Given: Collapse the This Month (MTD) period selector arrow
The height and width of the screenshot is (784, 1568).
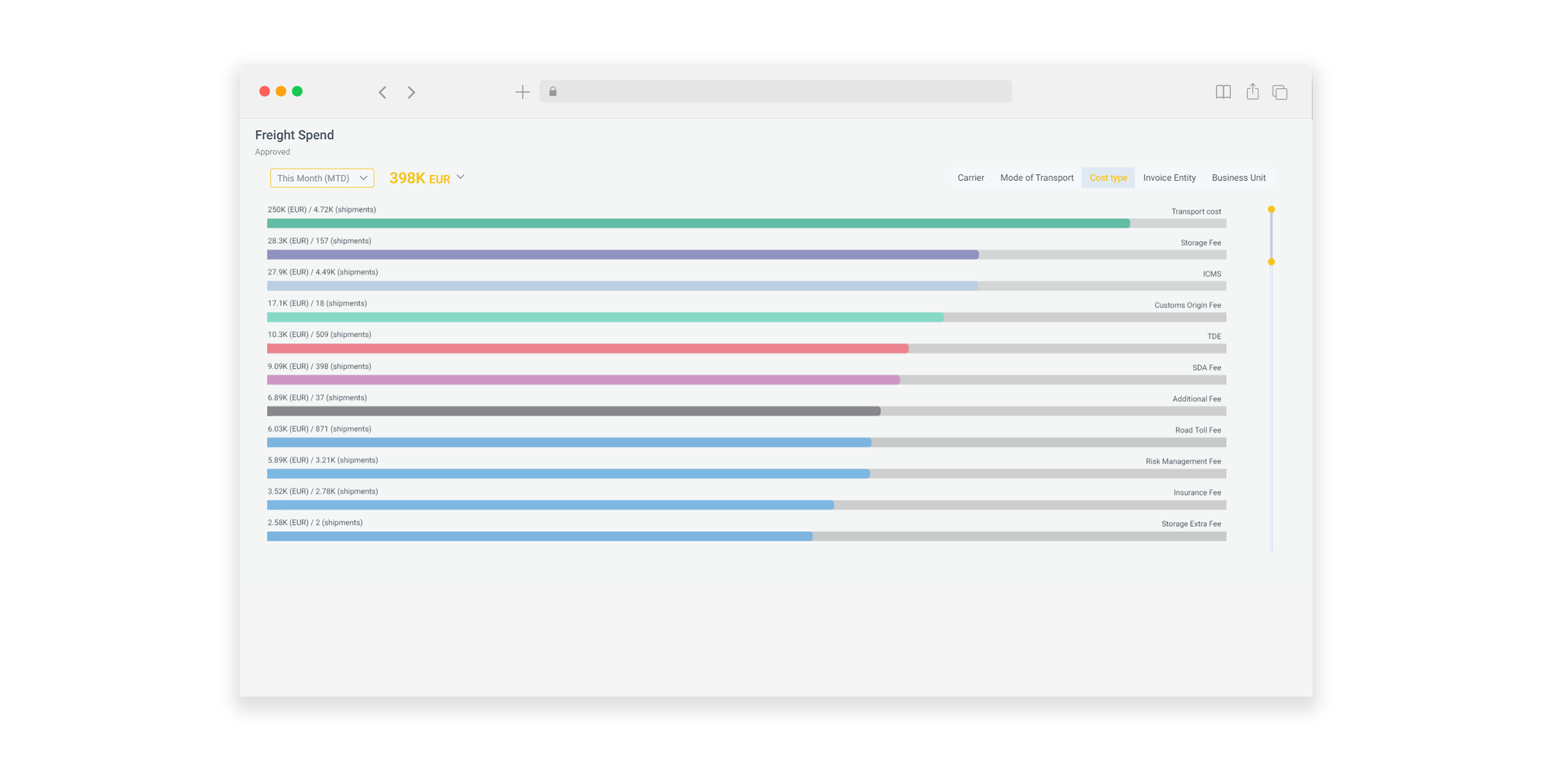Looking at the screenshot, I should [363, 177].
